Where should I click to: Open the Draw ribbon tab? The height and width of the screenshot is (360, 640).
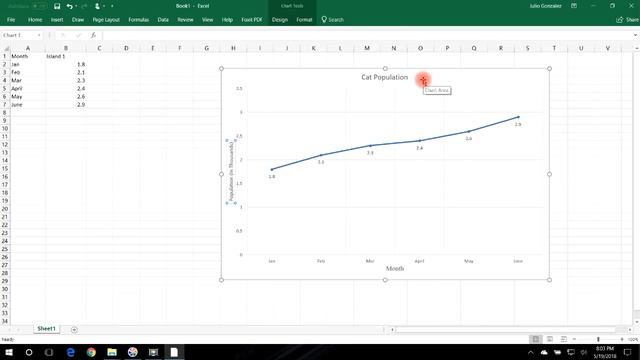tap(78, 20)
